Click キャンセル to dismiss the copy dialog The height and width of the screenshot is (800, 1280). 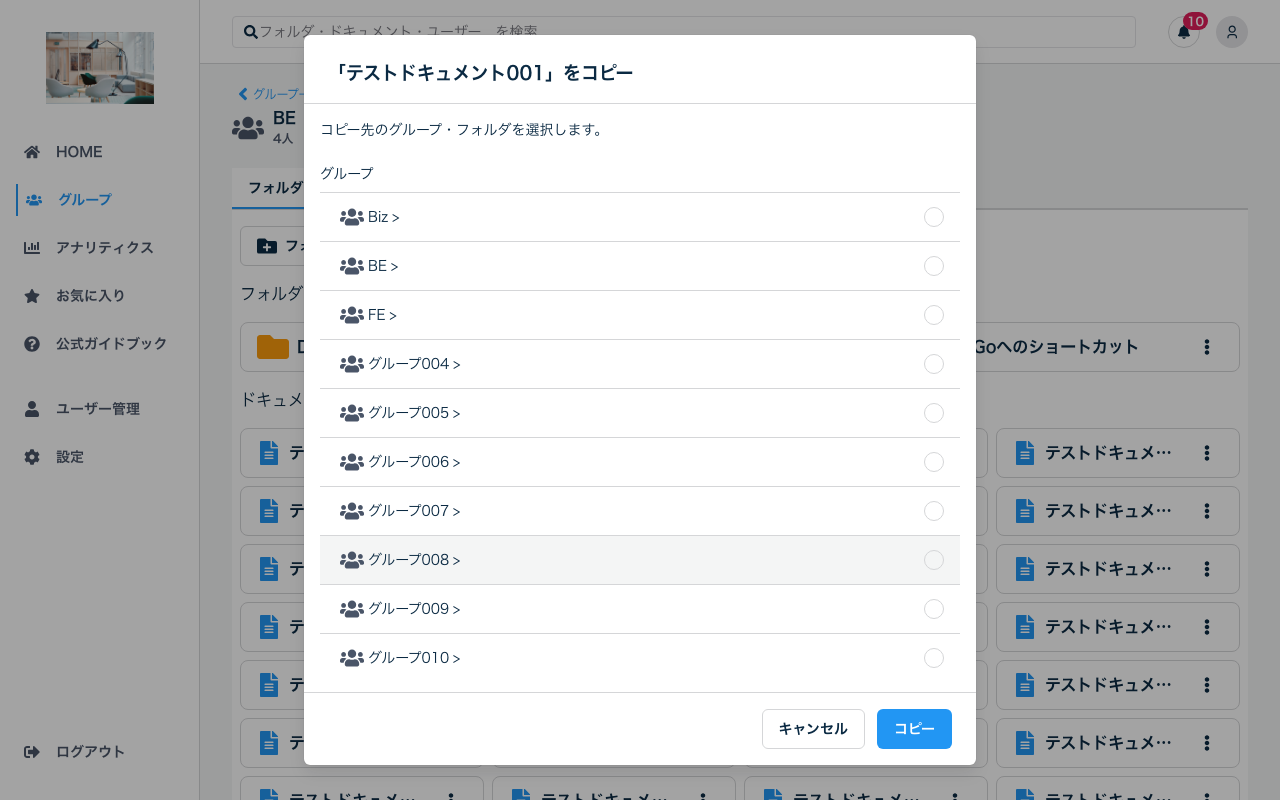point(813,729)
